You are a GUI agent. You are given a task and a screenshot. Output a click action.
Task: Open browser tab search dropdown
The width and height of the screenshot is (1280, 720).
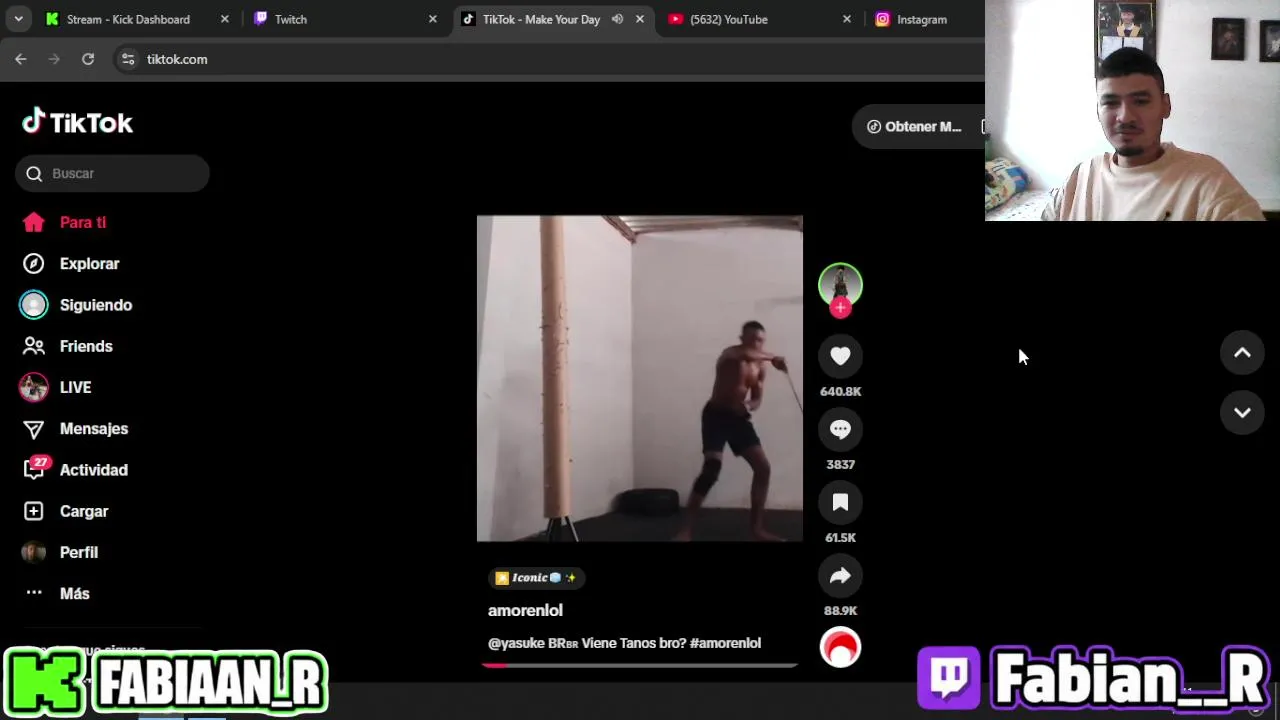[18, 19]
